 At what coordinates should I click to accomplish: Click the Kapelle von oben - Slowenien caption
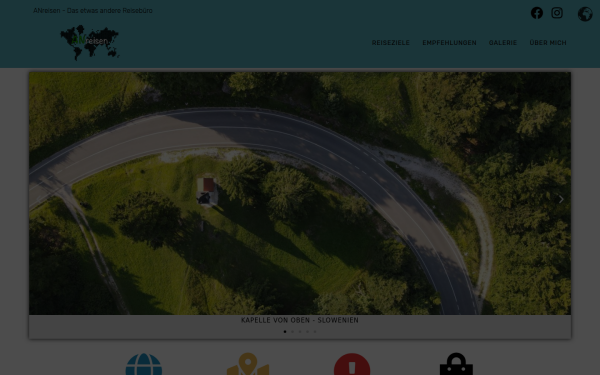300,320
